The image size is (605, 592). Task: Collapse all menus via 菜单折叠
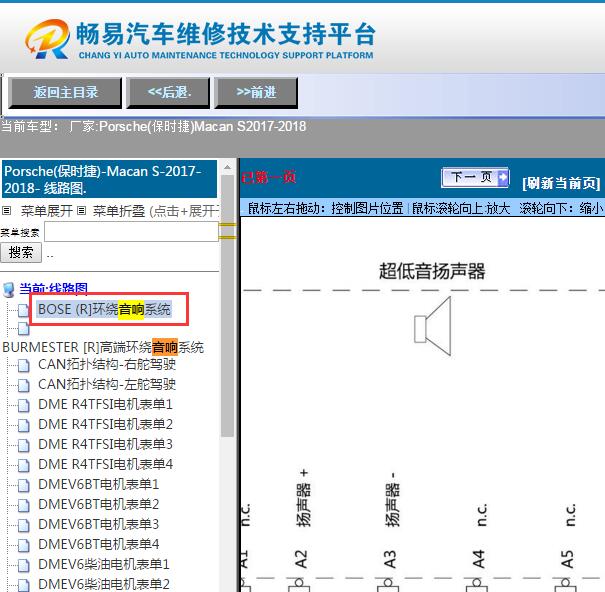118,211
